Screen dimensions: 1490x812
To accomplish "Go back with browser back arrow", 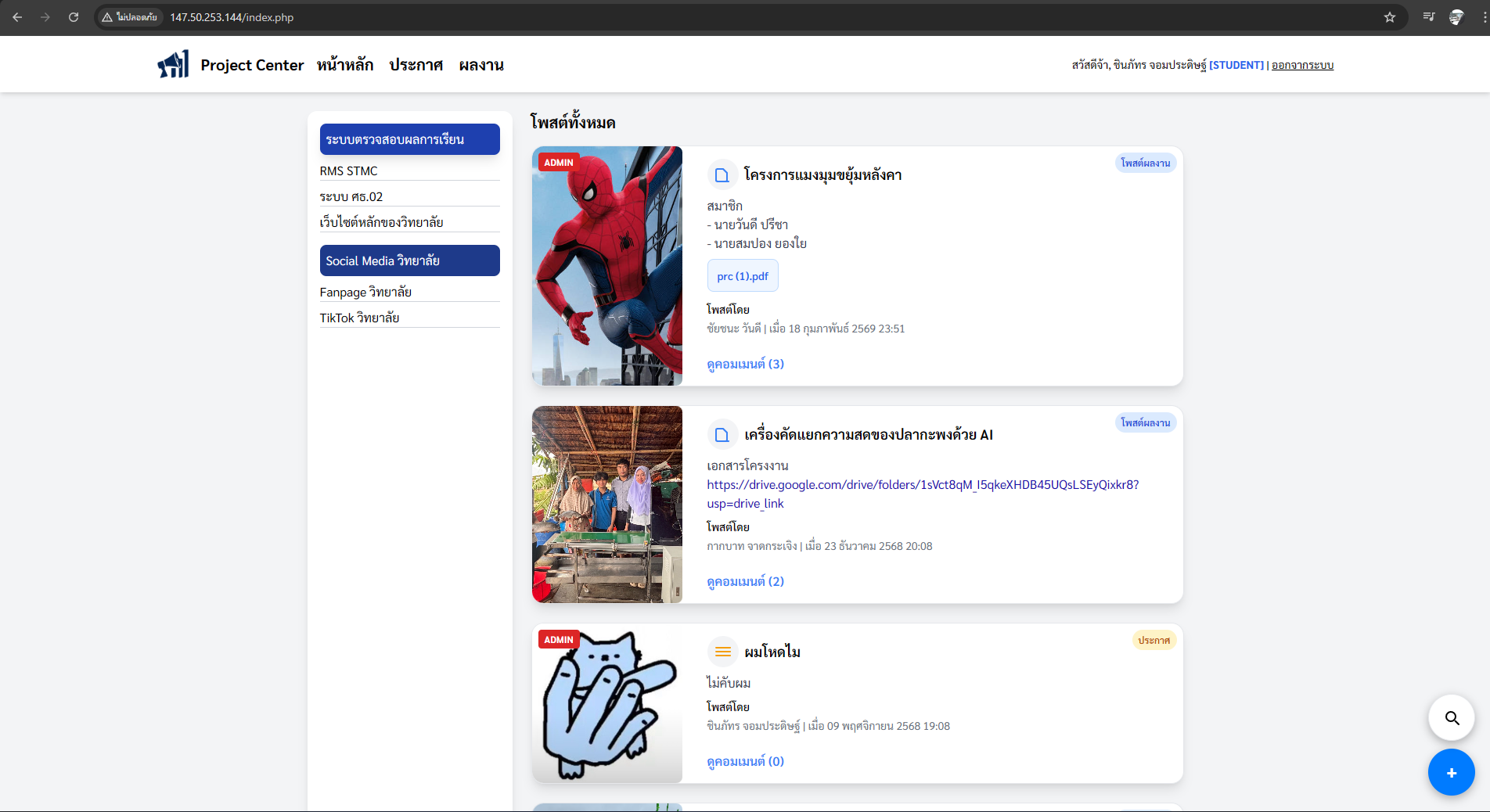I will [x=17, y=17].
